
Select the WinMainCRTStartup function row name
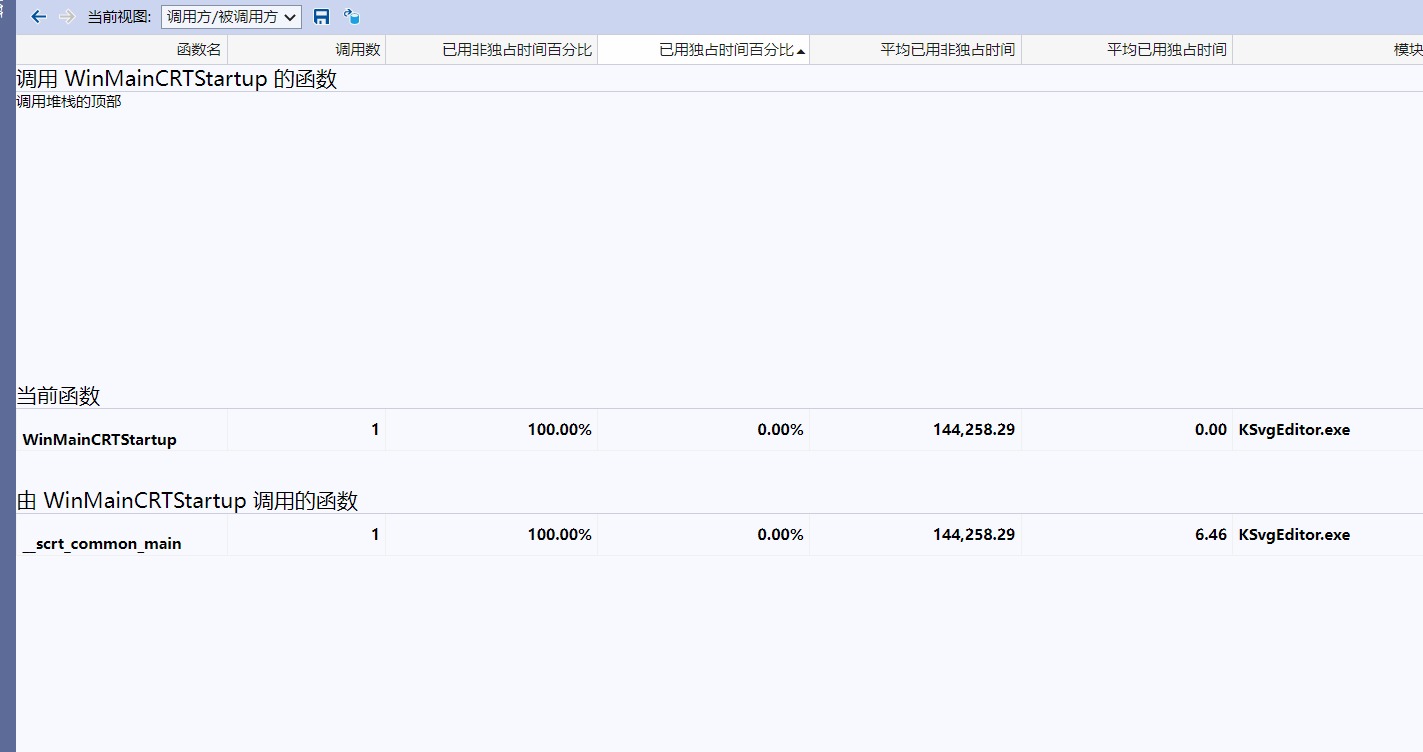tap(99, 439)
